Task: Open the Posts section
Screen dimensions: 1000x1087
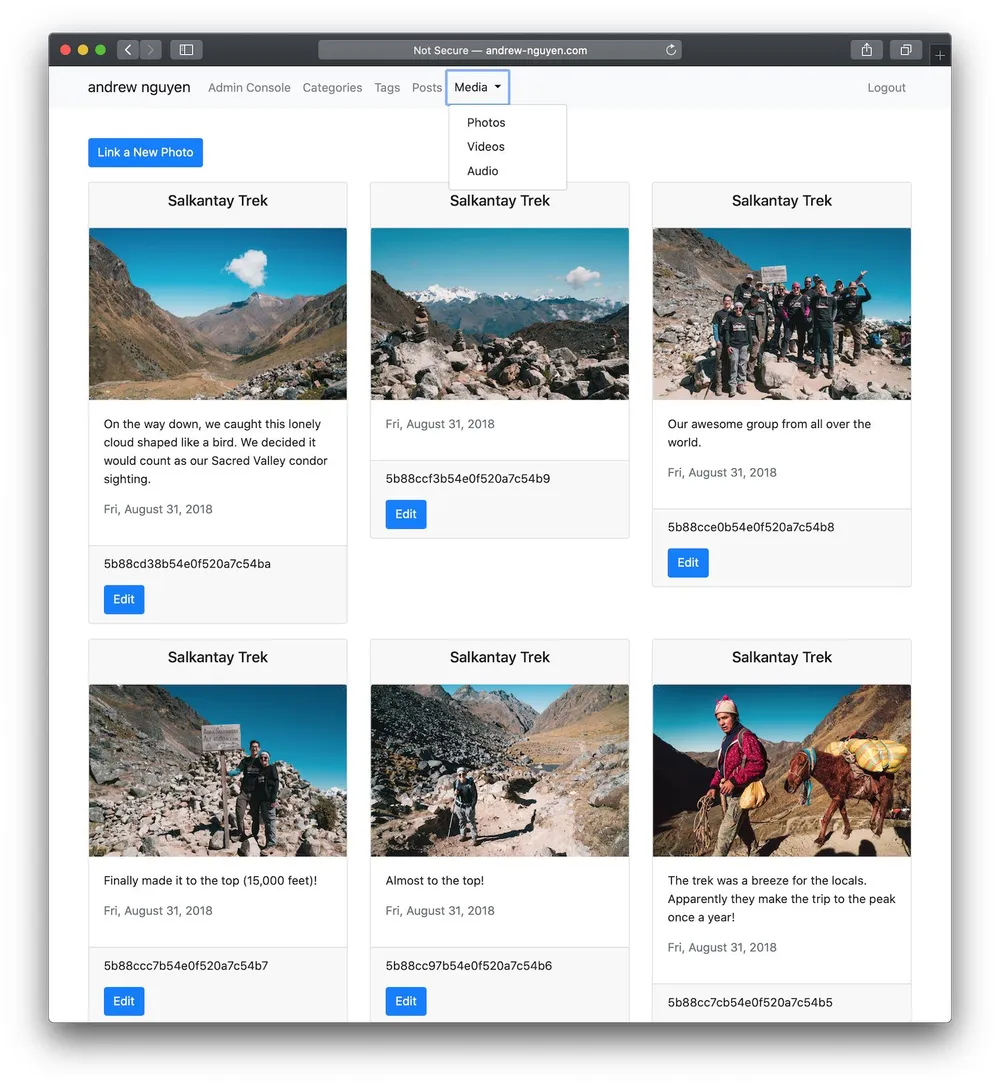Action: point(427,88)
